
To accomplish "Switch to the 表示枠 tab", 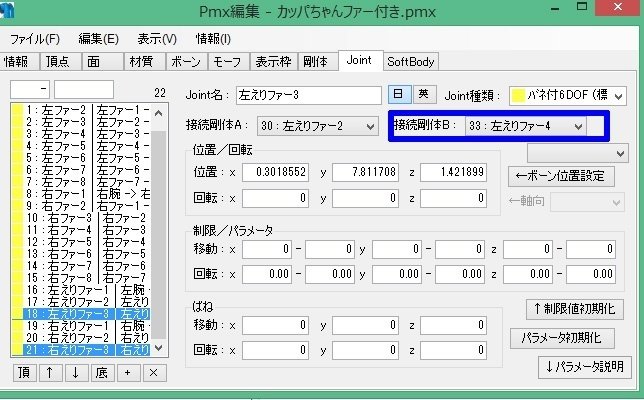I will click(x=274, y=62).
